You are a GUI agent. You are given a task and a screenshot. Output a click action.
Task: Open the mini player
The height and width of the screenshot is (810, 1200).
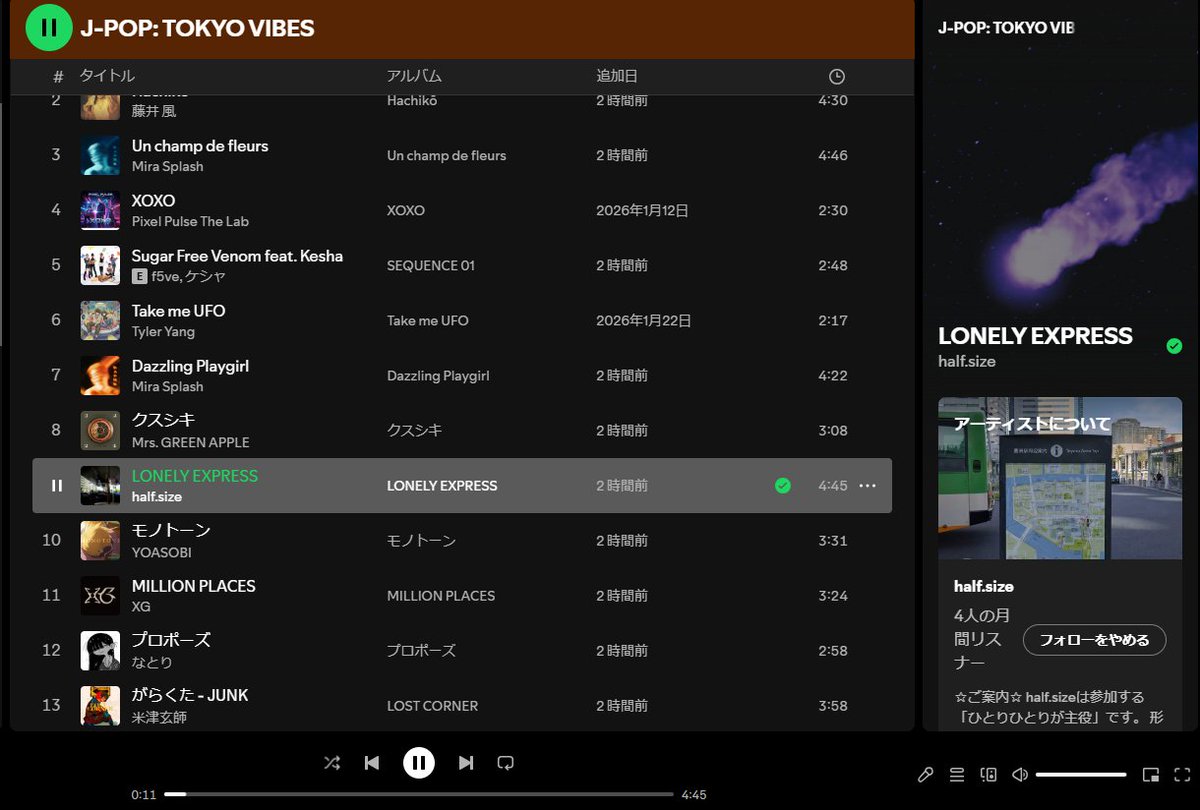coord(1151,775)
